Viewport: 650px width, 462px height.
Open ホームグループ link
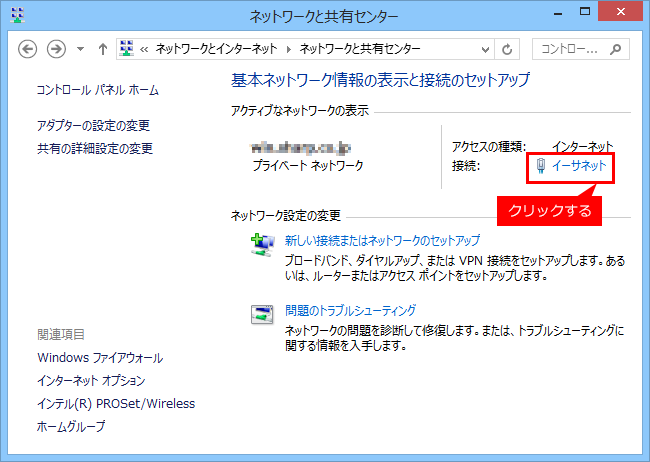71,426
